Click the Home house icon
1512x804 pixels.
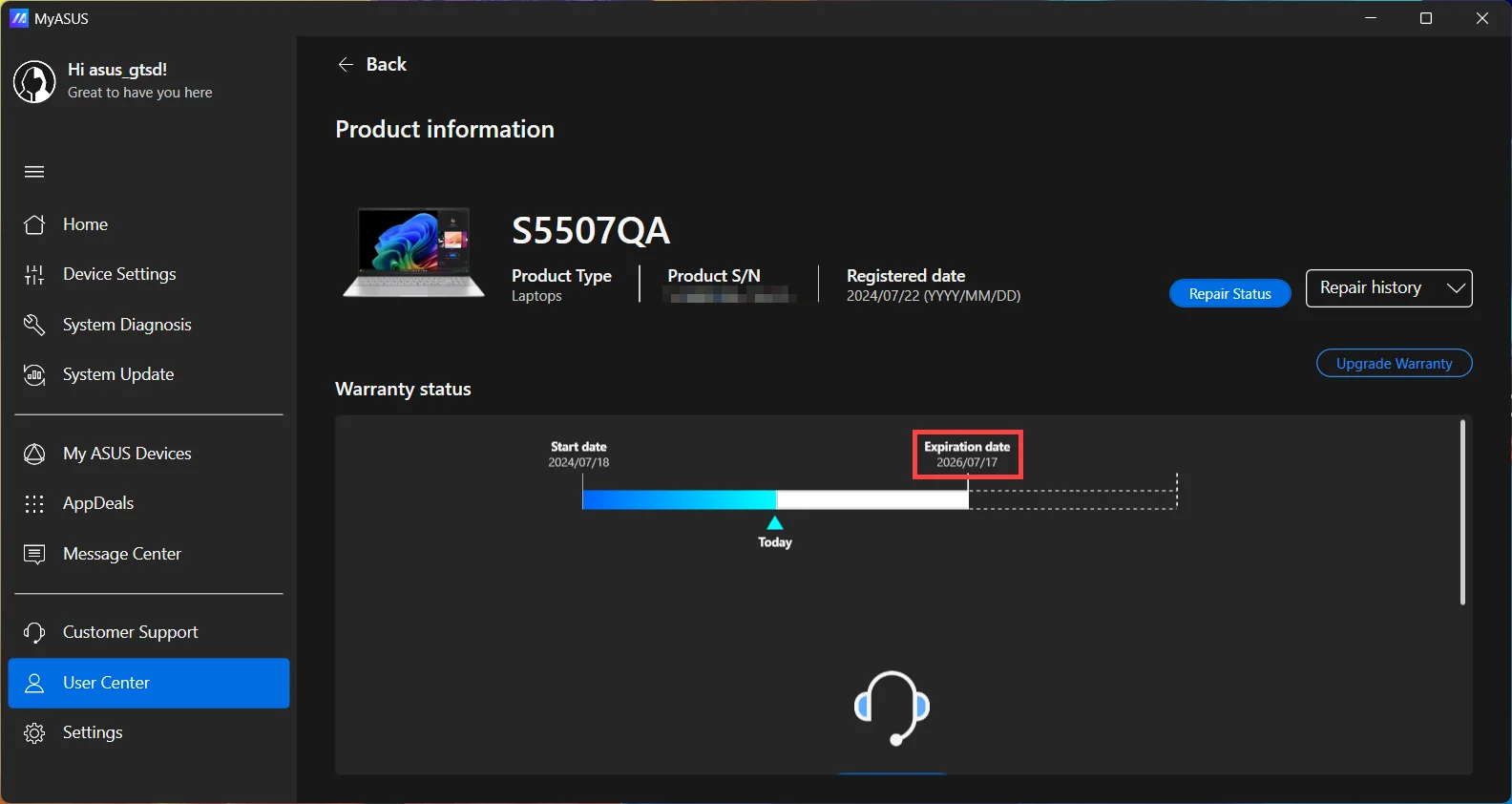click(x=34, y=224)
